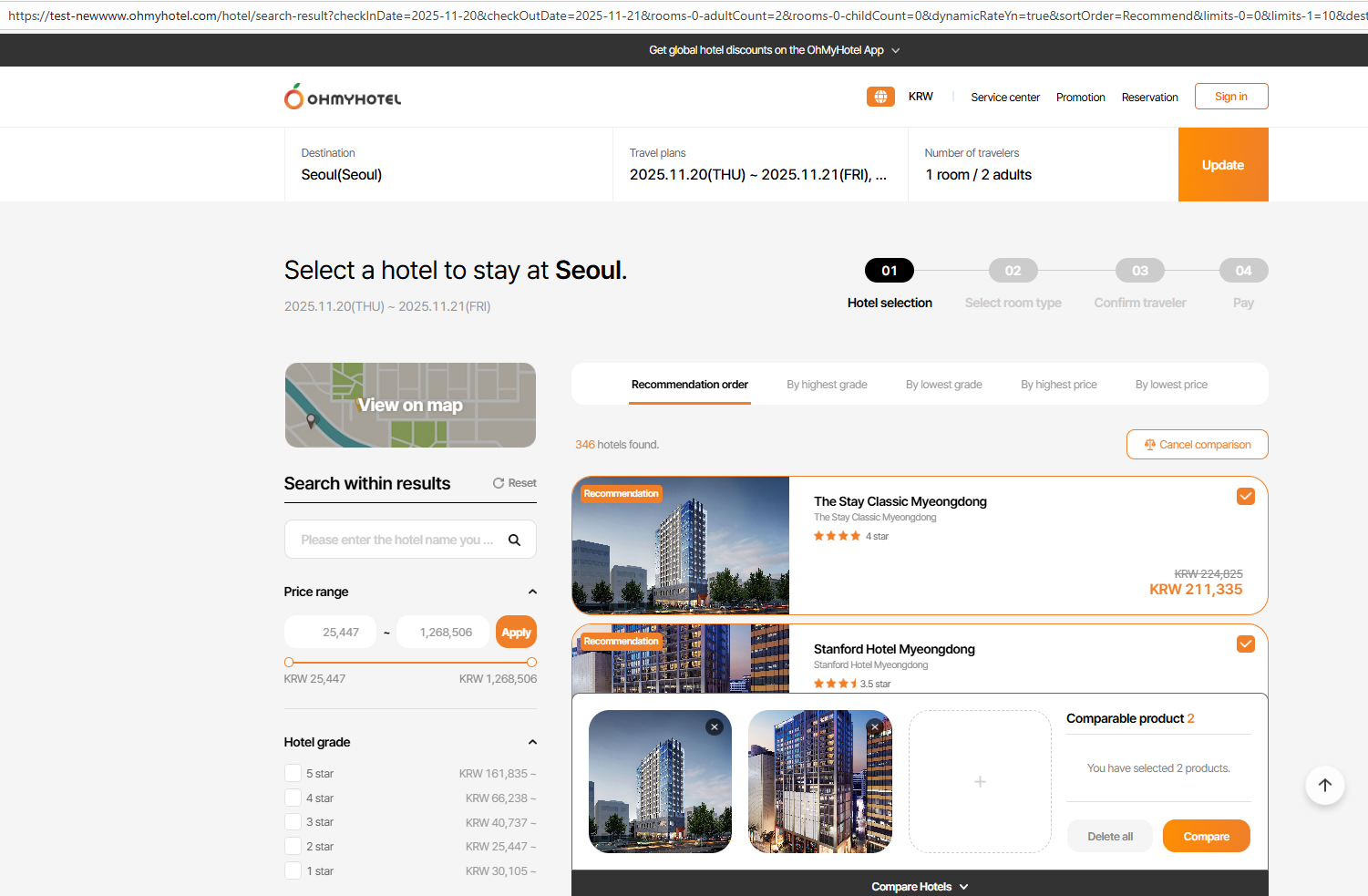1368x896 pixels.
Task: Open the language globe icon
Action: coord(880,97)
